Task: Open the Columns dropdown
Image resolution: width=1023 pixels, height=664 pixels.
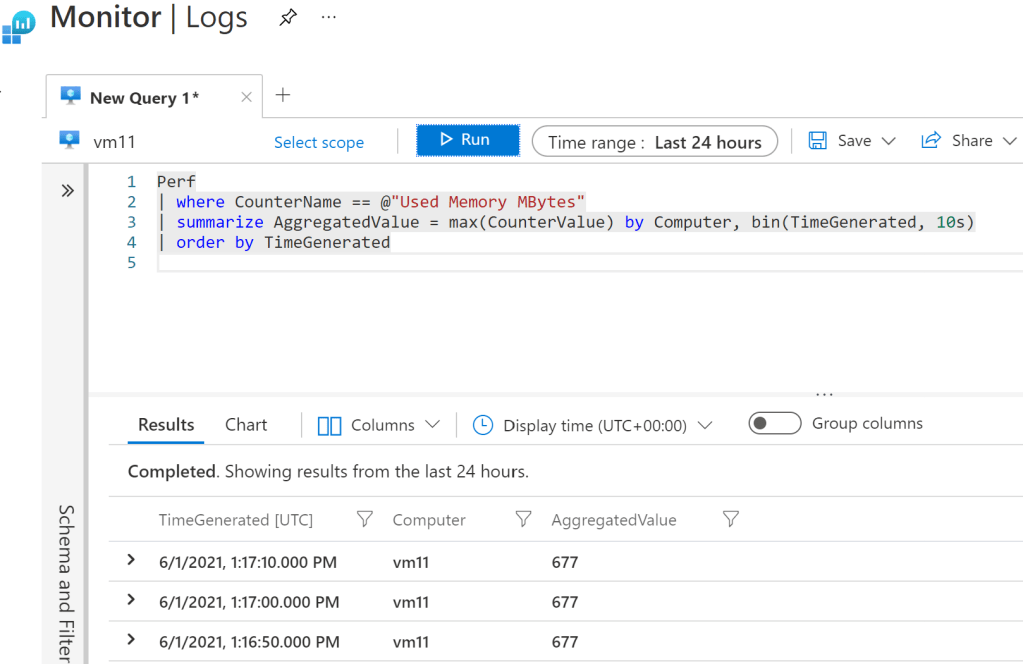Action: (x=379, y=425)
